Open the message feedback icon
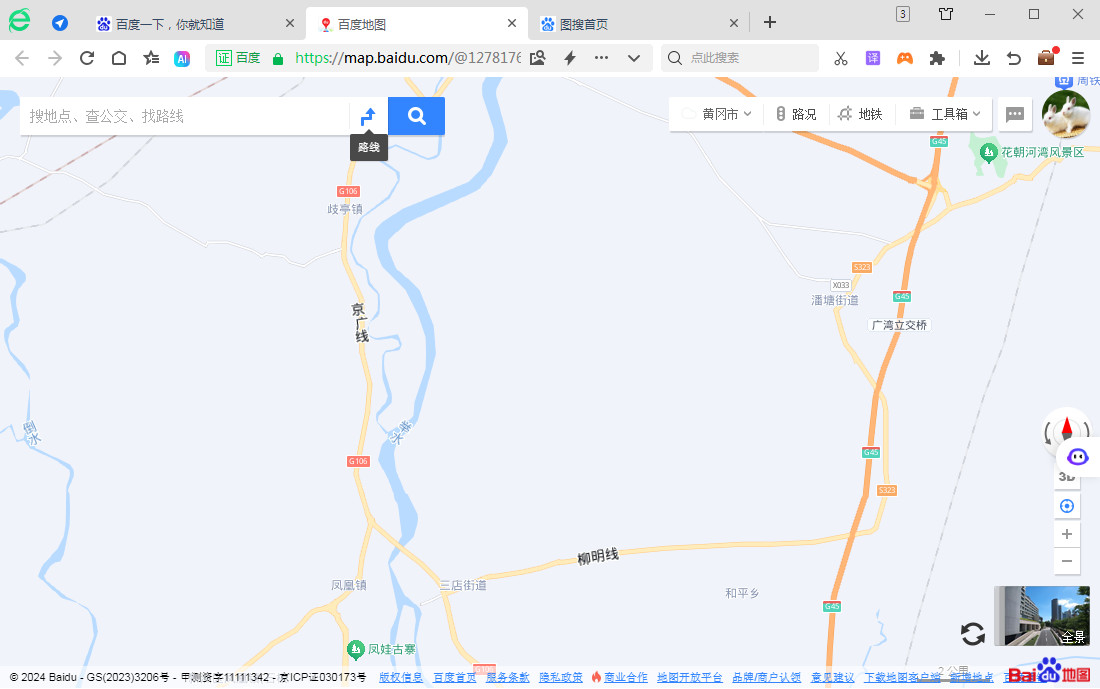The image size is (1100, 689). click(1014, 114)
